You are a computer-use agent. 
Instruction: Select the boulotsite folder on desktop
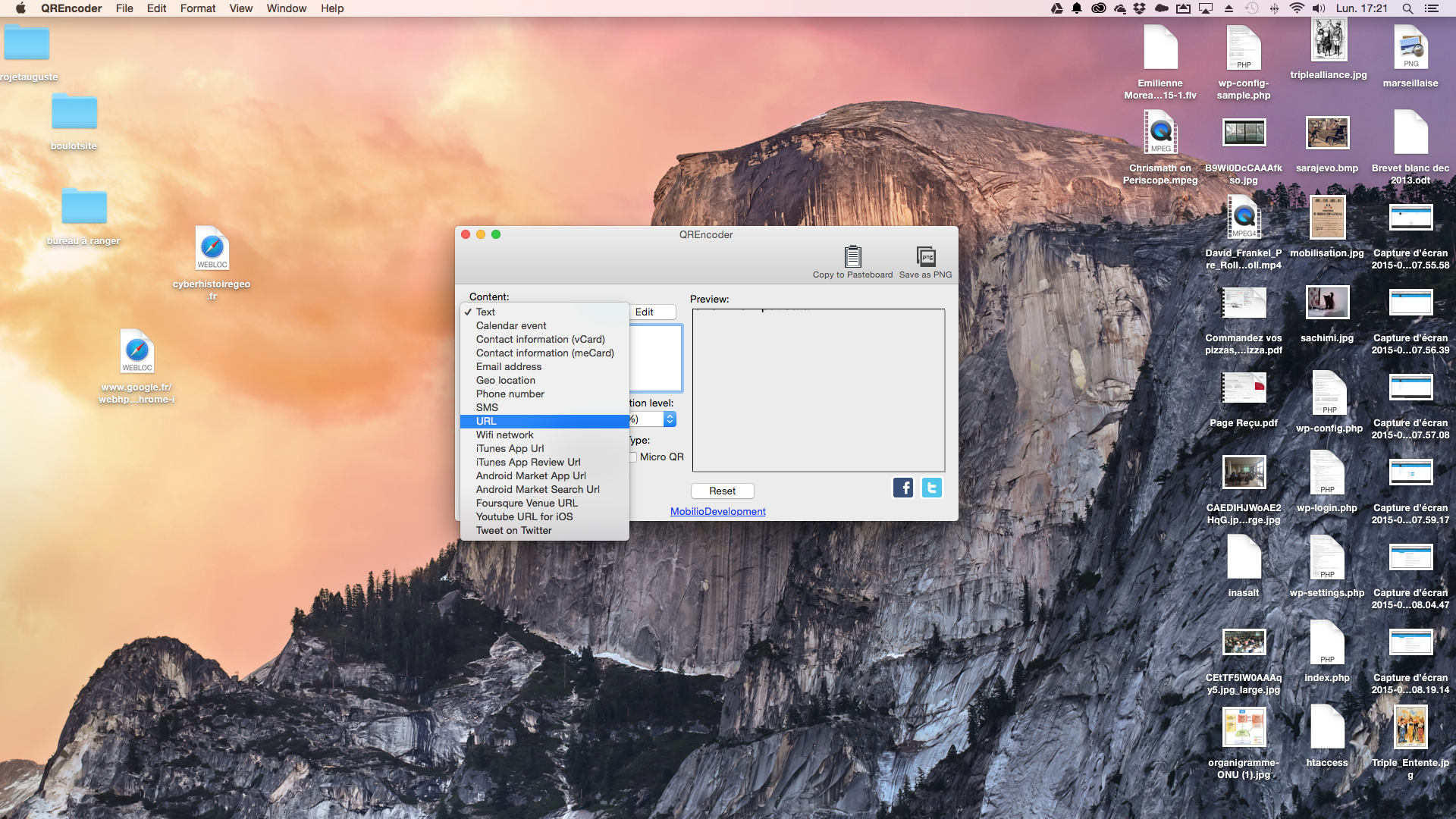tap(74, 112)
